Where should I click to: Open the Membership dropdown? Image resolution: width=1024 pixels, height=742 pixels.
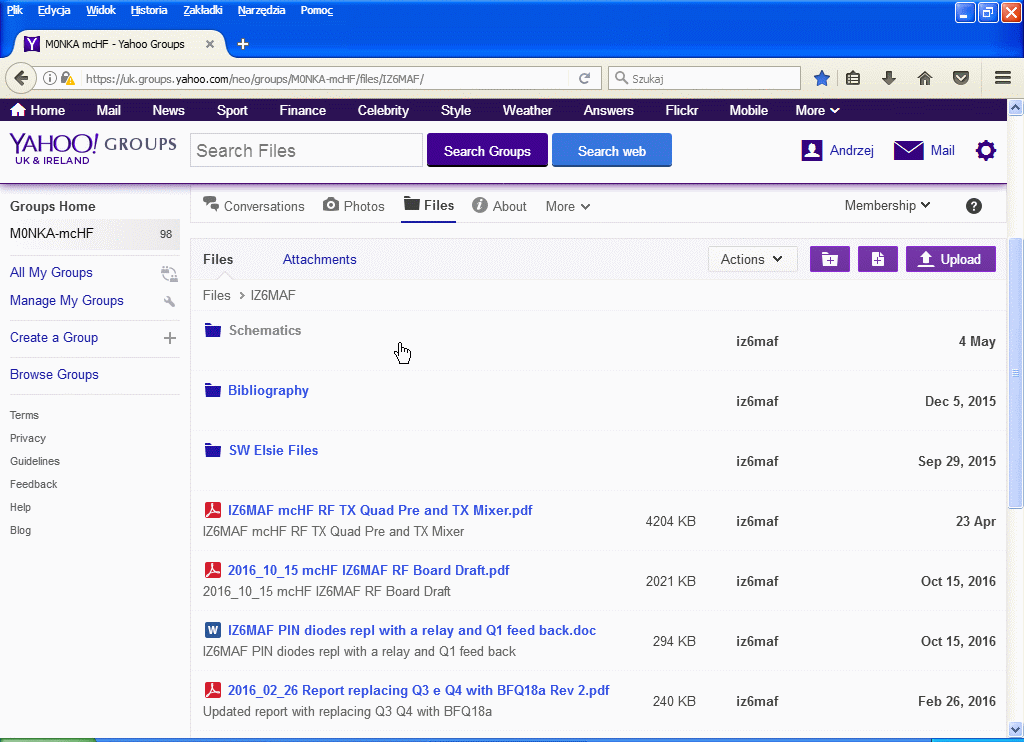[887, 206]
